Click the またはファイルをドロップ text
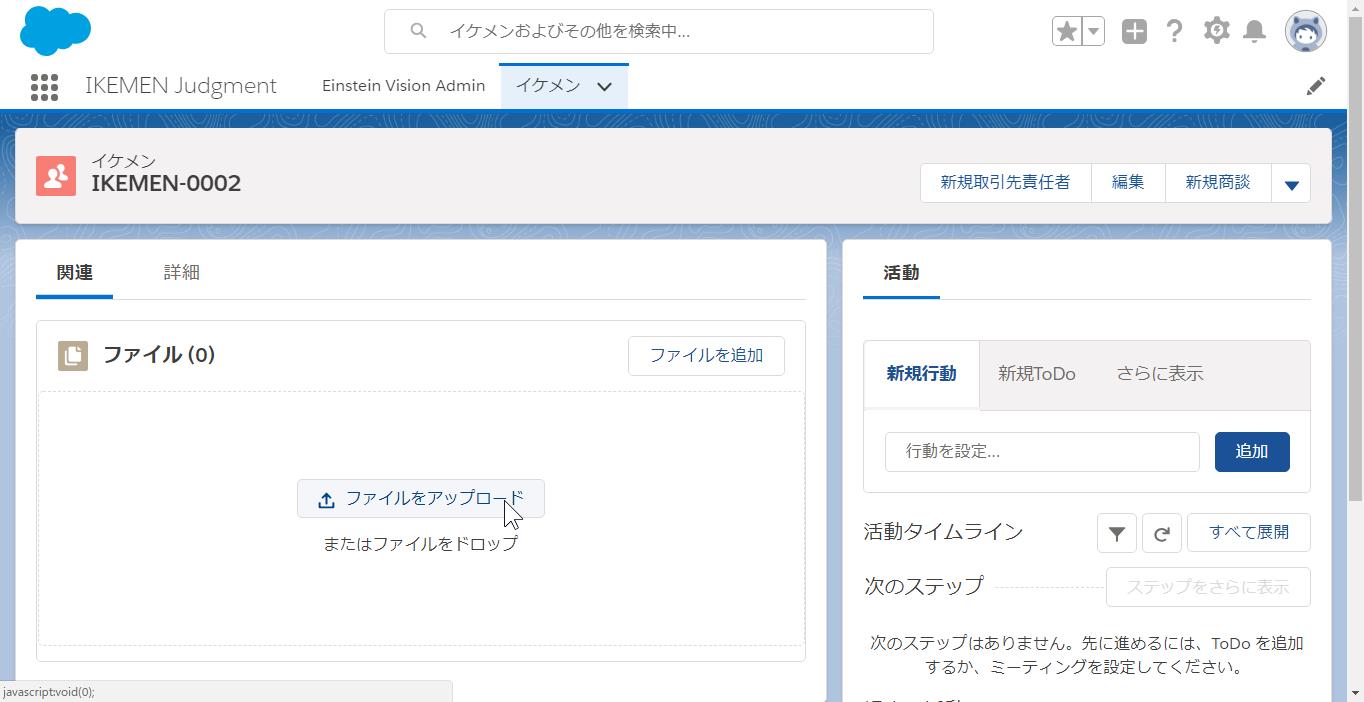 421,544
